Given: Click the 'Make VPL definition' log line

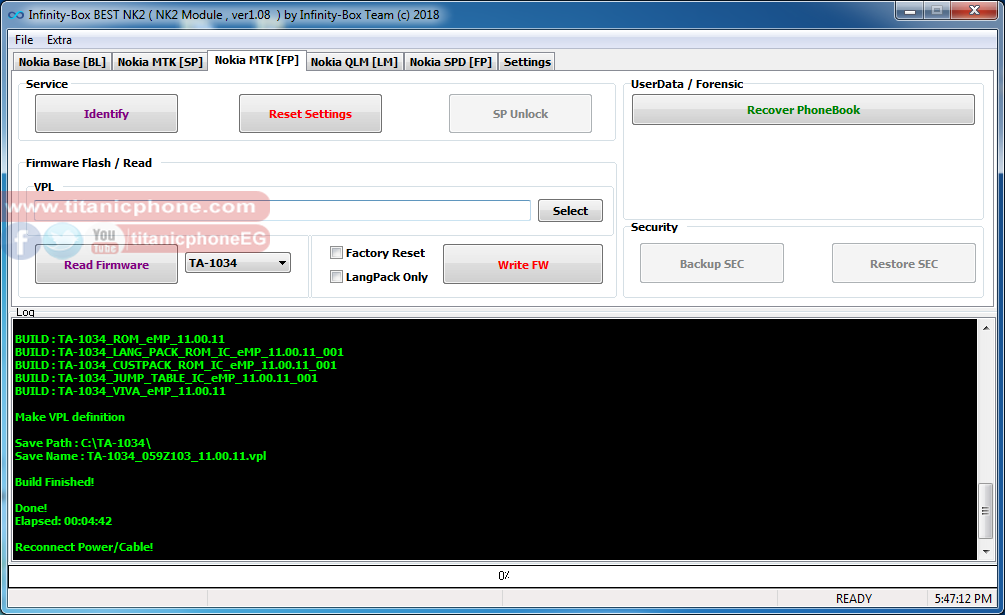Looking at the screenshot, I should coord(70,417).
